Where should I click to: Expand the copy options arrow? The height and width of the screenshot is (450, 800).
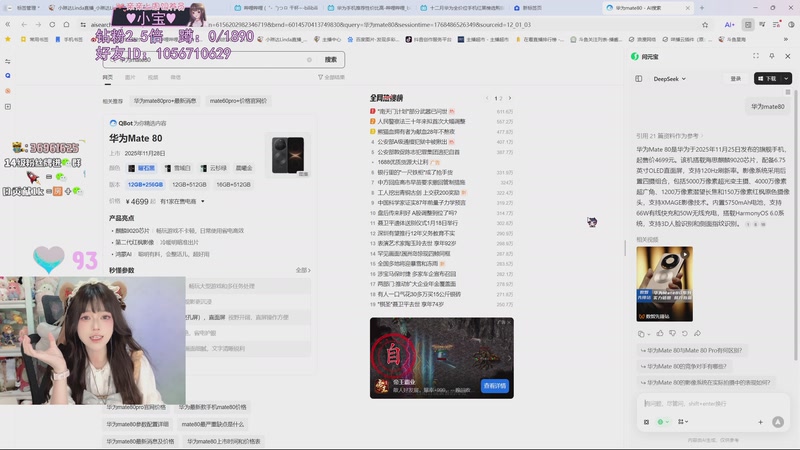click(x=648, y=334)
